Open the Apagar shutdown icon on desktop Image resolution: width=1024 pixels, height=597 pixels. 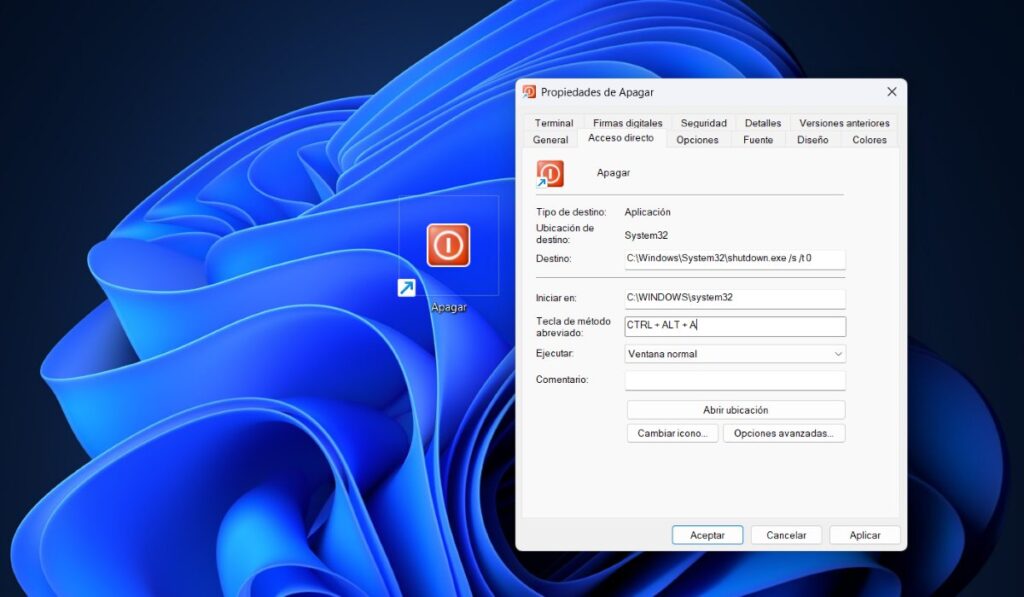[447, 245]
